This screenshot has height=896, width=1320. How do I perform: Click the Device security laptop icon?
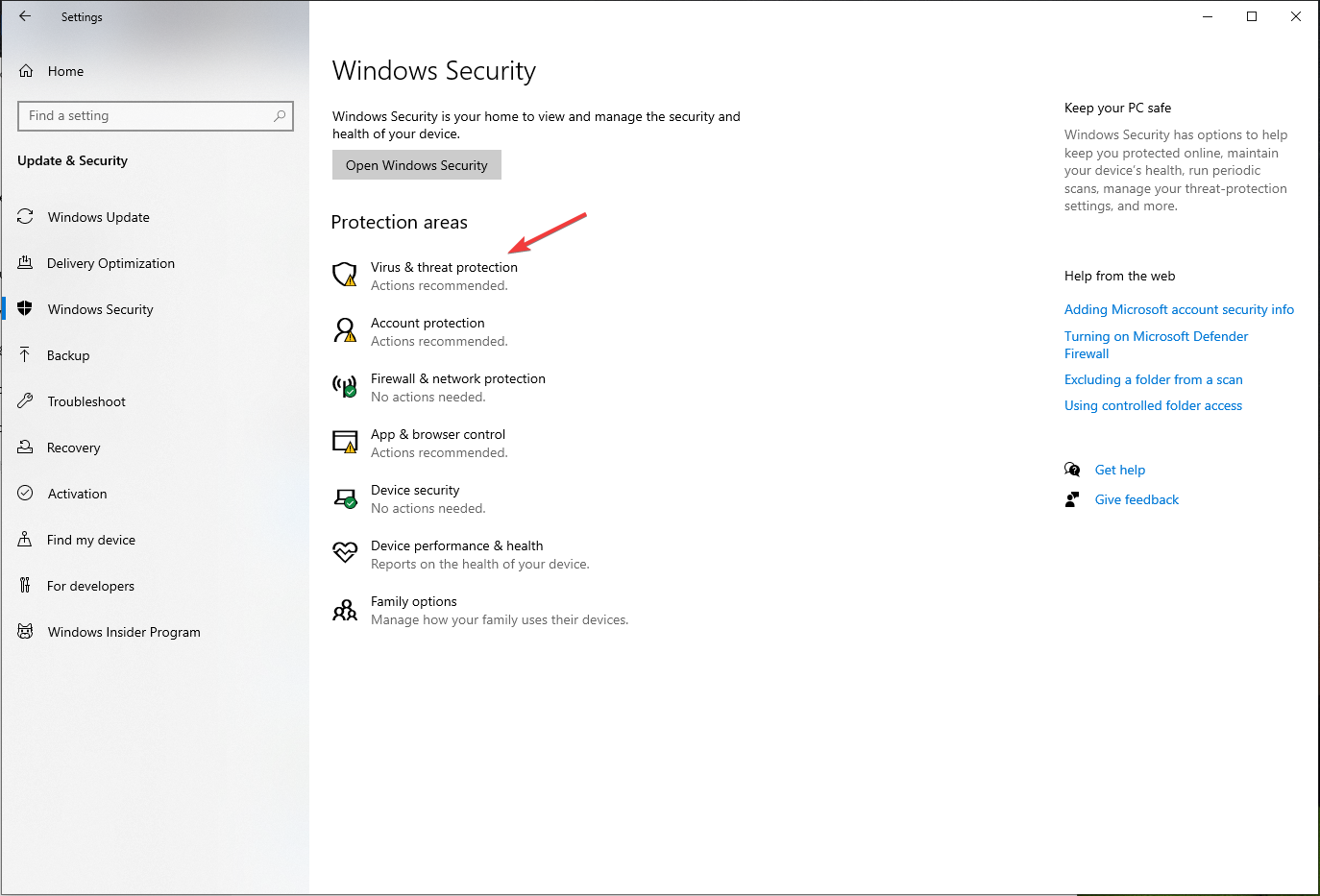coord(345,498)
